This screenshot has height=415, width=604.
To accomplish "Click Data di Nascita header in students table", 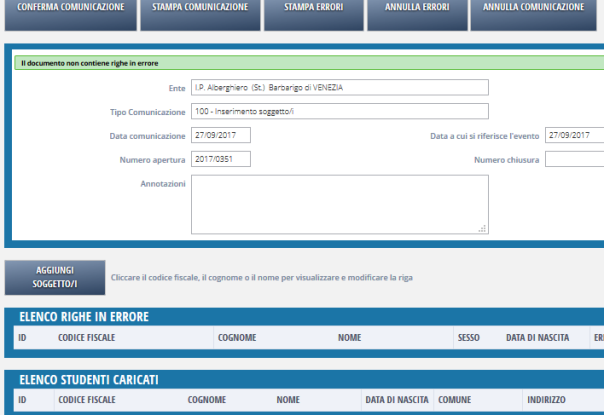I will 395,400.
